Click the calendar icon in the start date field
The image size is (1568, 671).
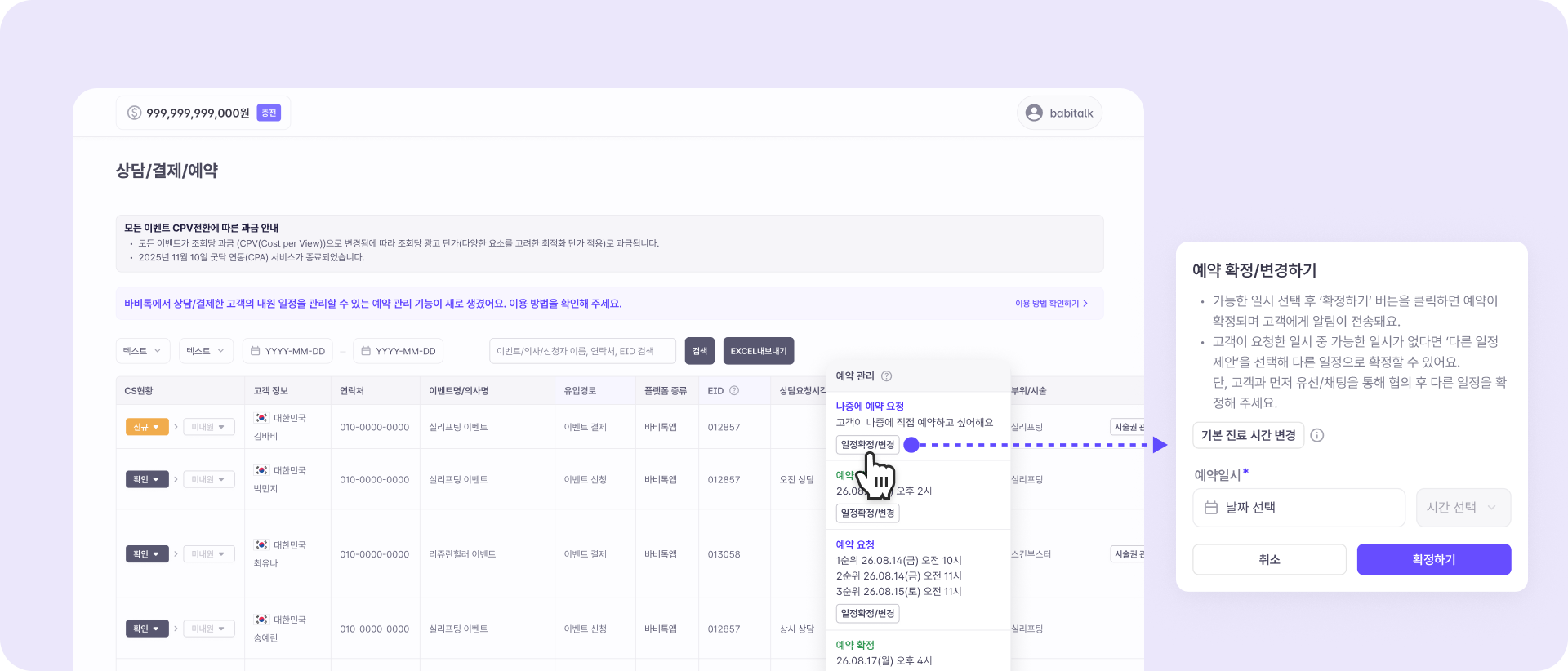tap(255, 351)
